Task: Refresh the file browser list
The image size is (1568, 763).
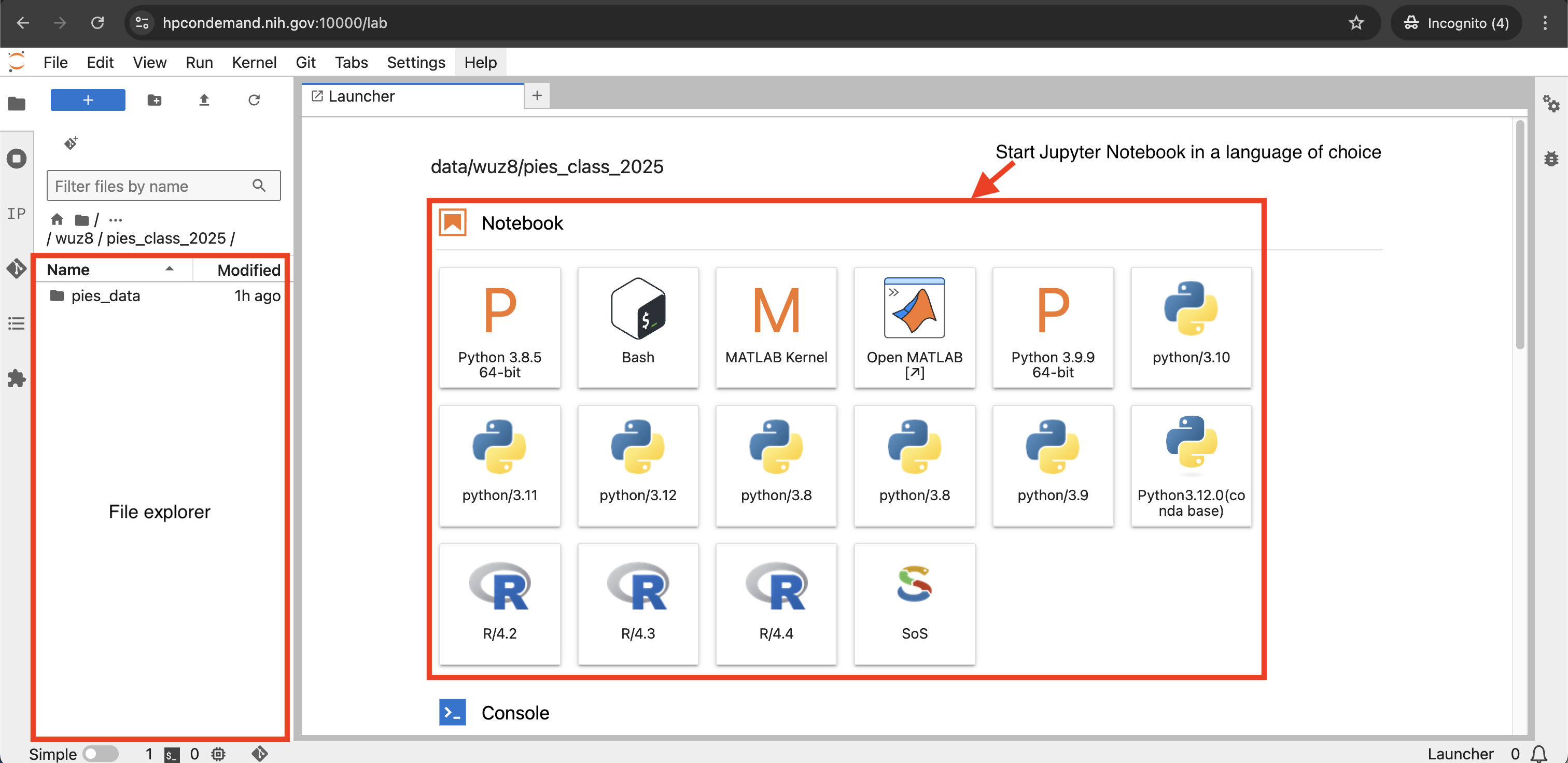Action: click(x=254, y=100)
